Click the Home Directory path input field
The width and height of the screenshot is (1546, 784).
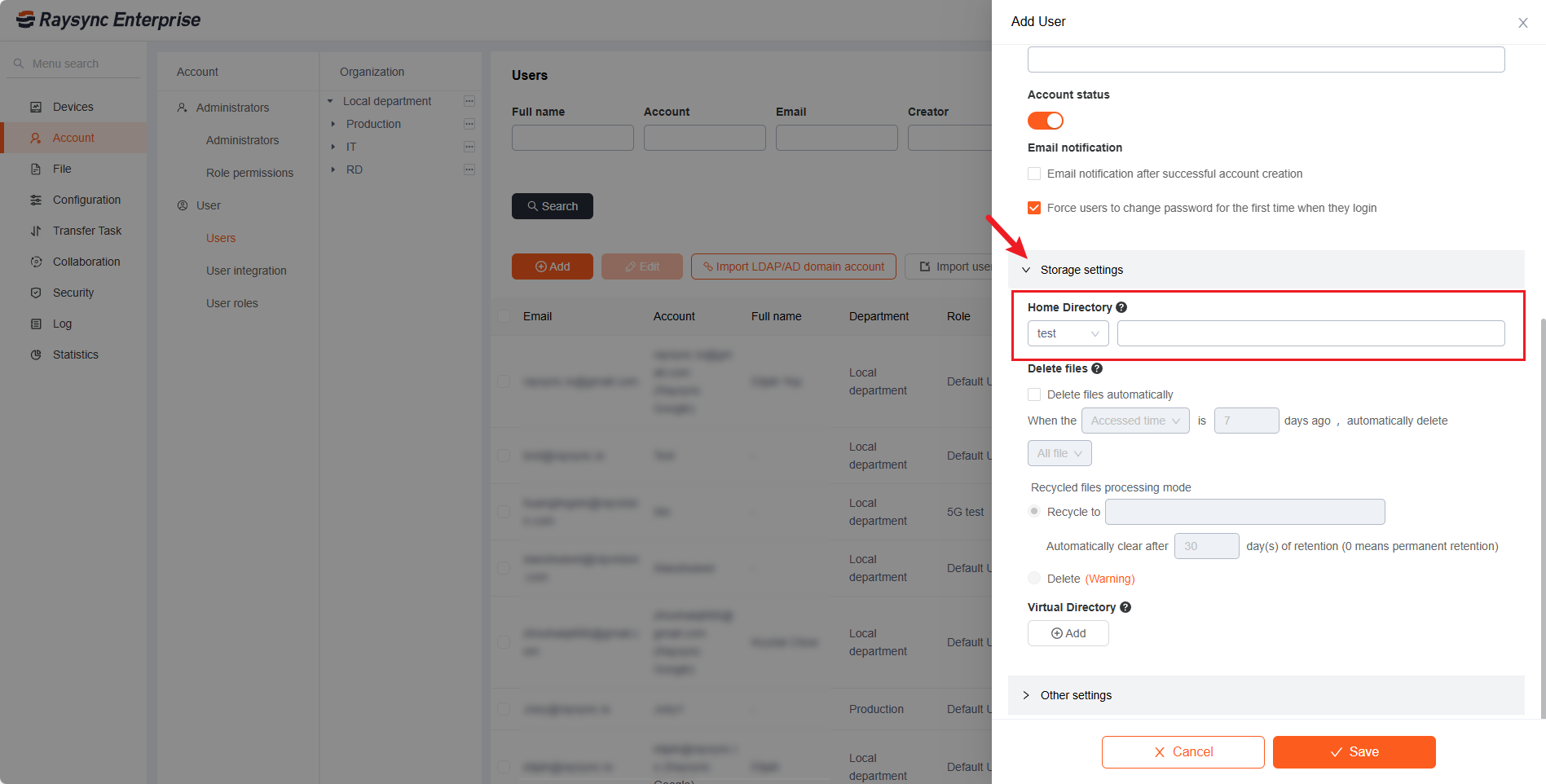(x=1310, y=333)
